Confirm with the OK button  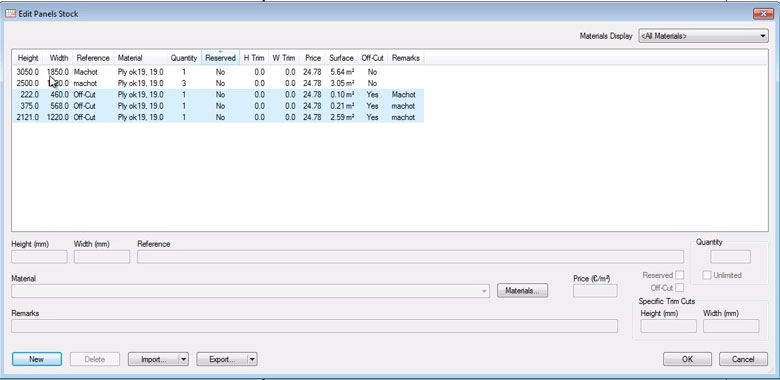pos(687,359)
